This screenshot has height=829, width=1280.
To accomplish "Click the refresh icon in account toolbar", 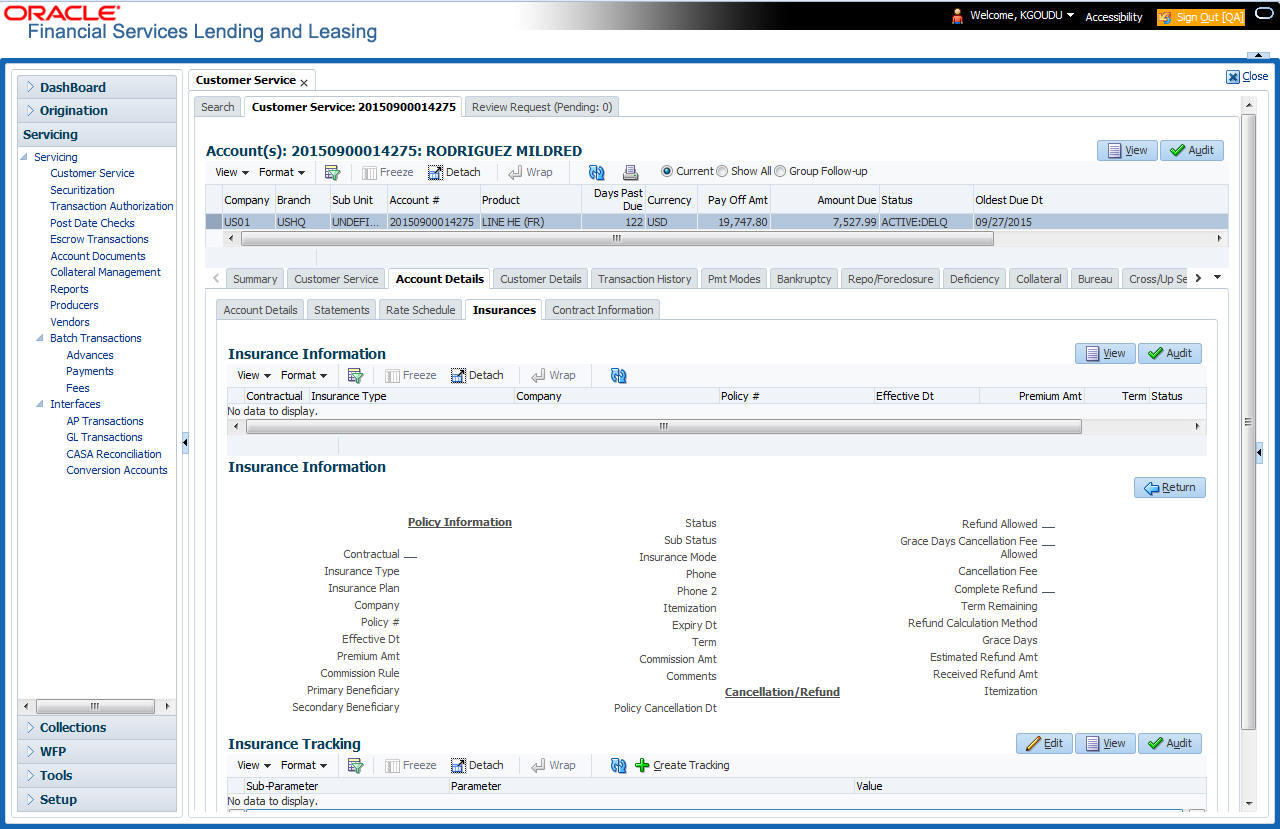I will click(x=597, y=172).
